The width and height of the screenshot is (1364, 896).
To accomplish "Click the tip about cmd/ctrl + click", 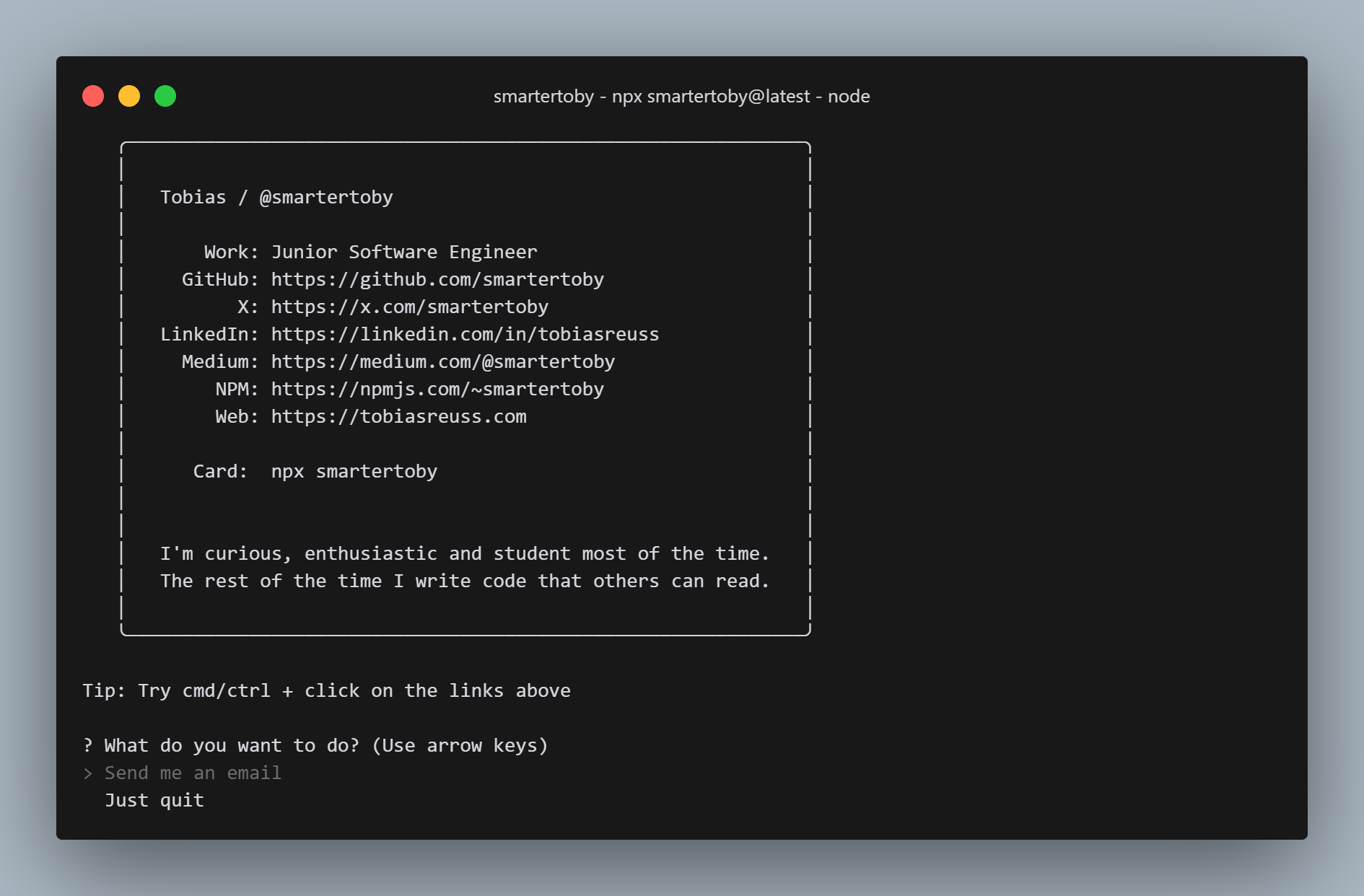I will click(x=326, y=691).
